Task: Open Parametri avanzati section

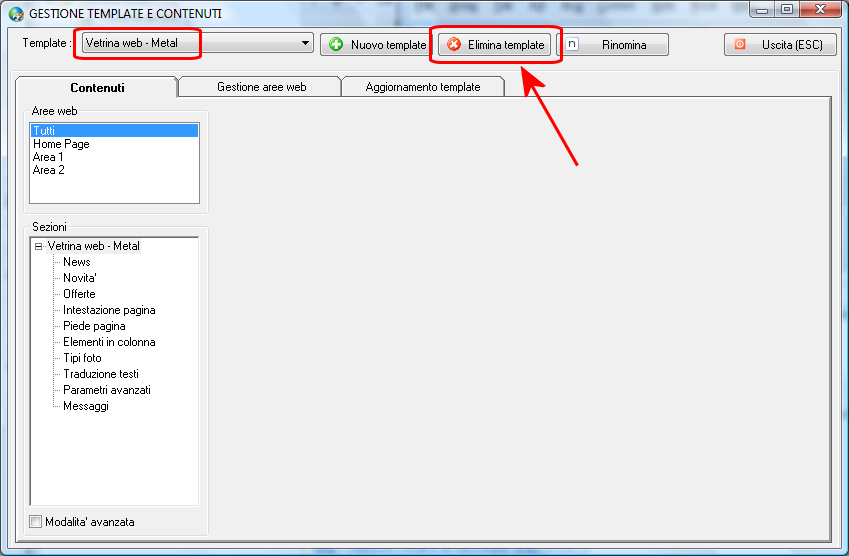Action: pos(107,390)
